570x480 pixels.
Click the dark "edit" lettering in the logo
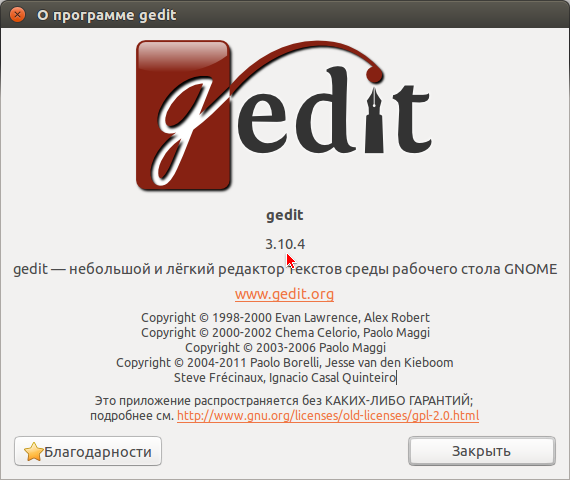pyautogui.click(x=334, y=111)
